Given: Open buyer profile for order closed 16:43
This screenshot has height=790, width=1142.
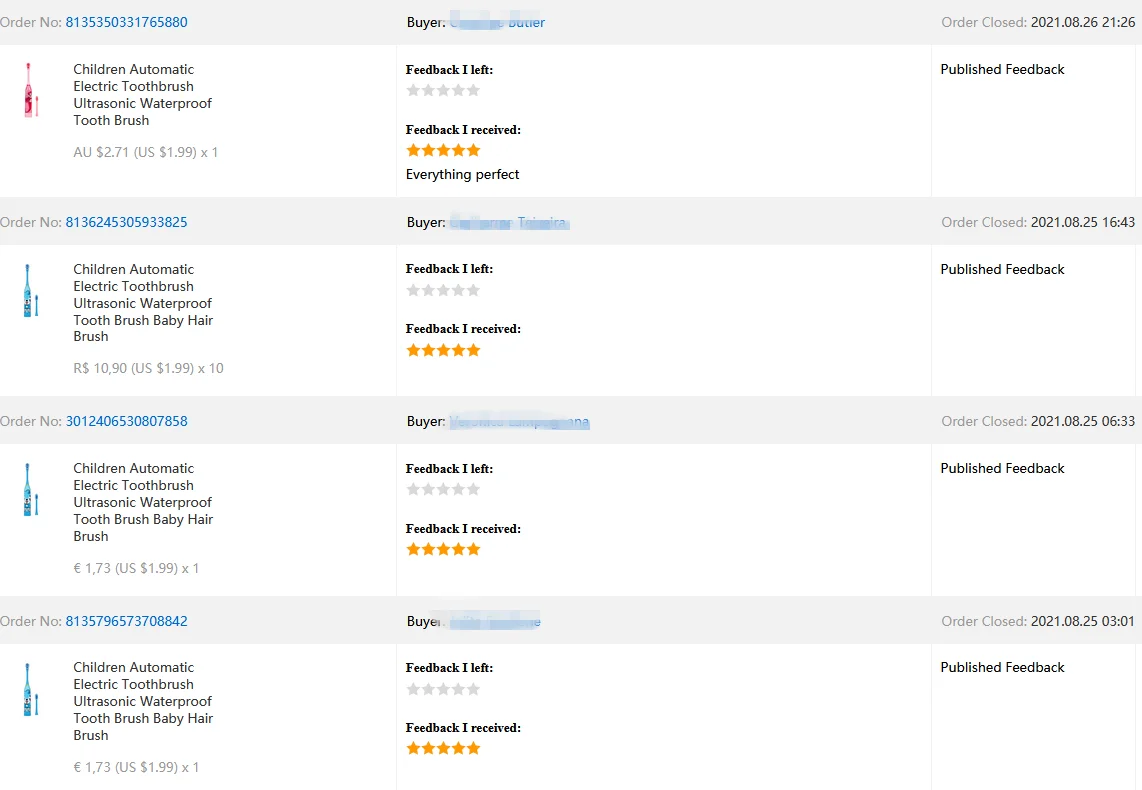Looking at the screenshot, I should (x=509, y=222).
